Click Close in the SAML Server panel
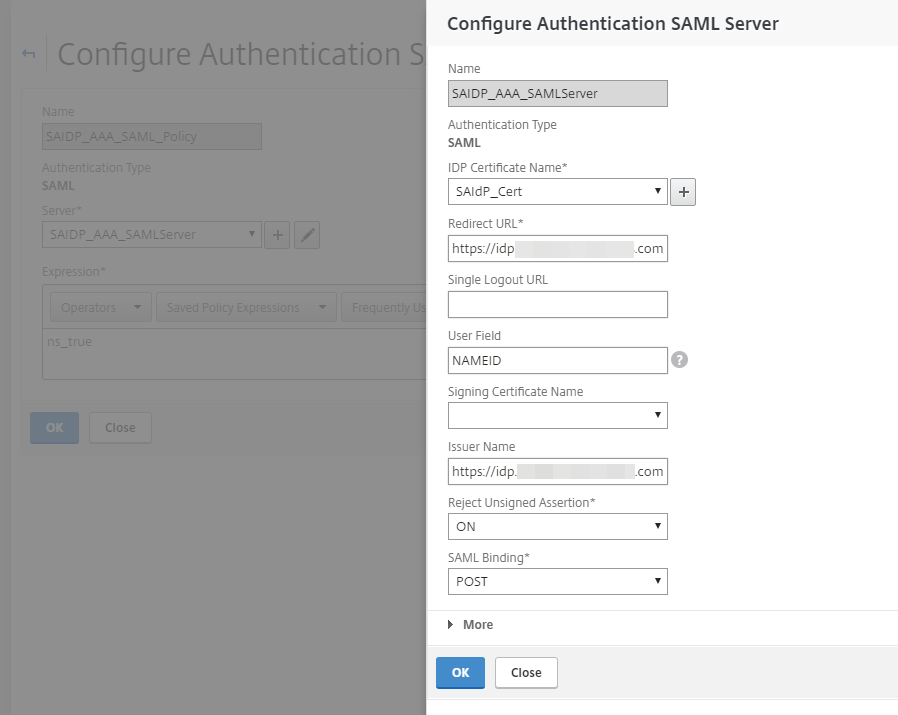 pos(526,673)
